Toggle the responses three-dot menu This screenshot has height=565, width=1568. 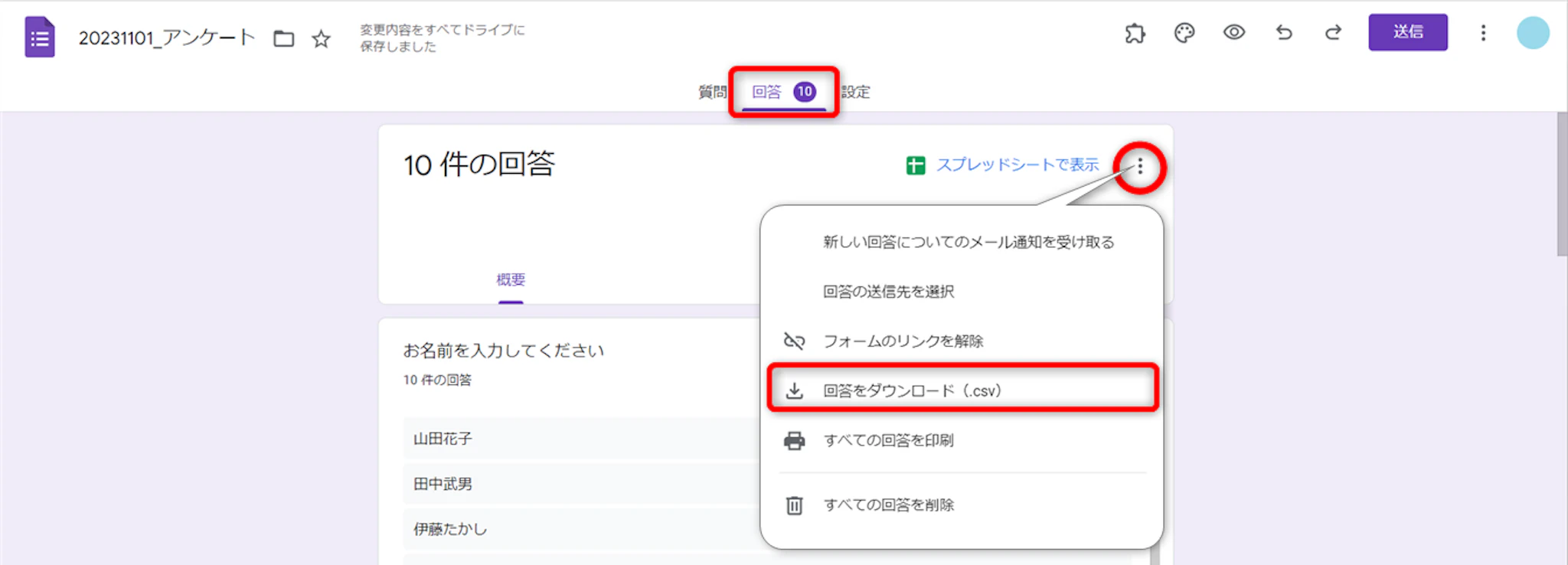pyautogui.click(x=1139, y=166)
